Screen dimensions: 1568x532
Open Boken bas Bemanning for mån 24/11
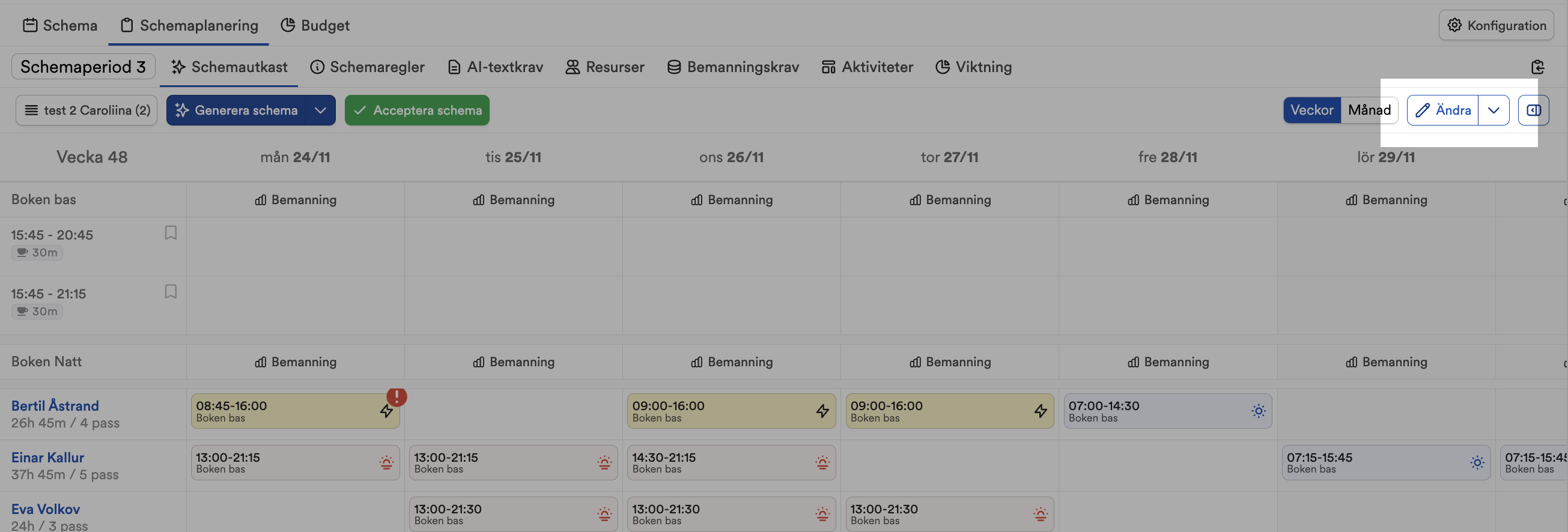tap(295, 199)
